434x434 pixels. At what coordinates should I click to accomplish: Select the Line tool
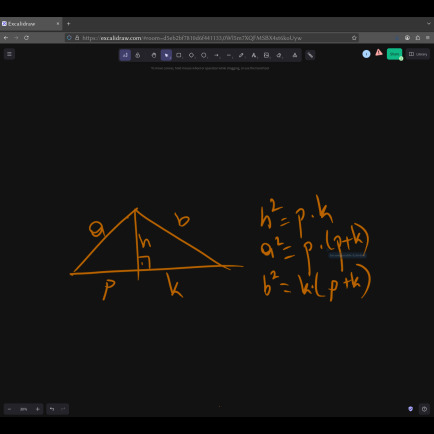click(x=229, y=55)
